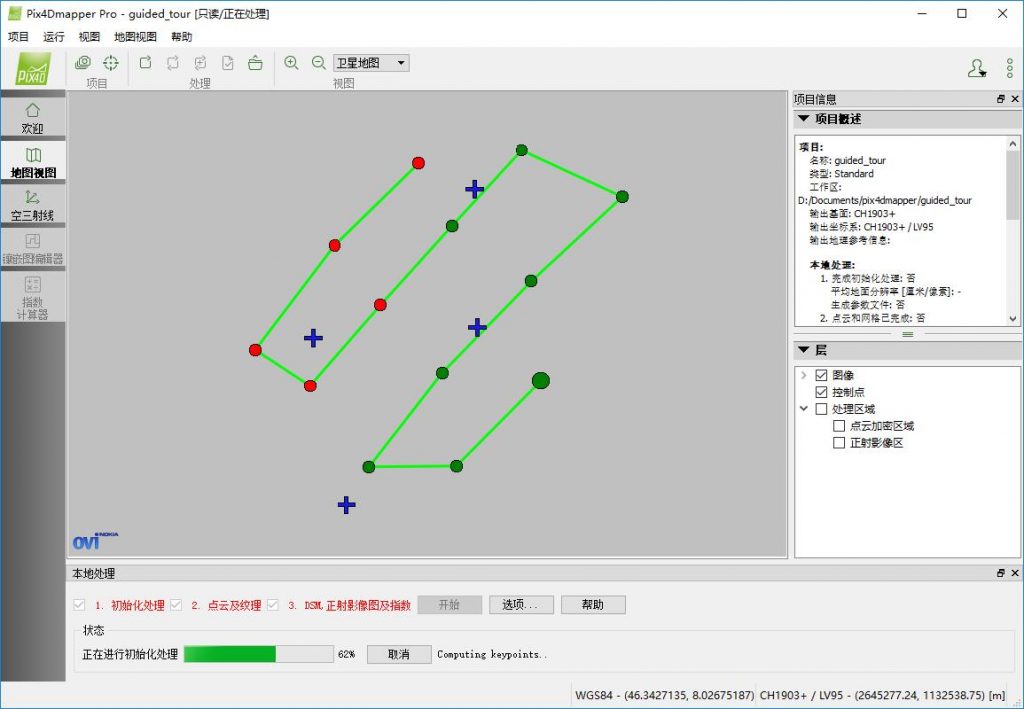Viewport: 1024px width, 709px height.
Task: Click the WGS84 coordinates in status bar
Action: click(664, 695)
